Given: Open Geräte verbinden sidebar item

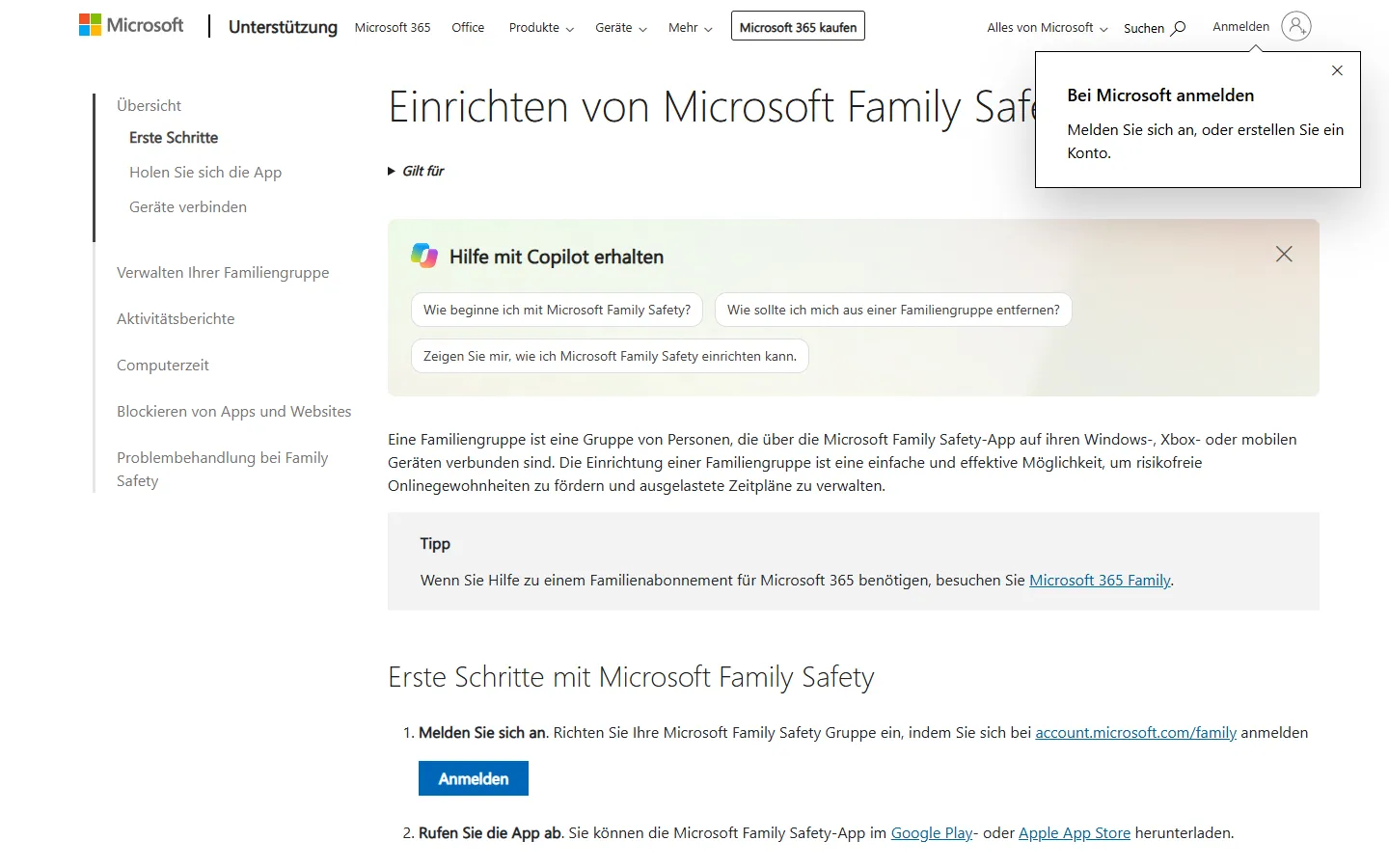Looking at the screenshot, I should 188,207.
